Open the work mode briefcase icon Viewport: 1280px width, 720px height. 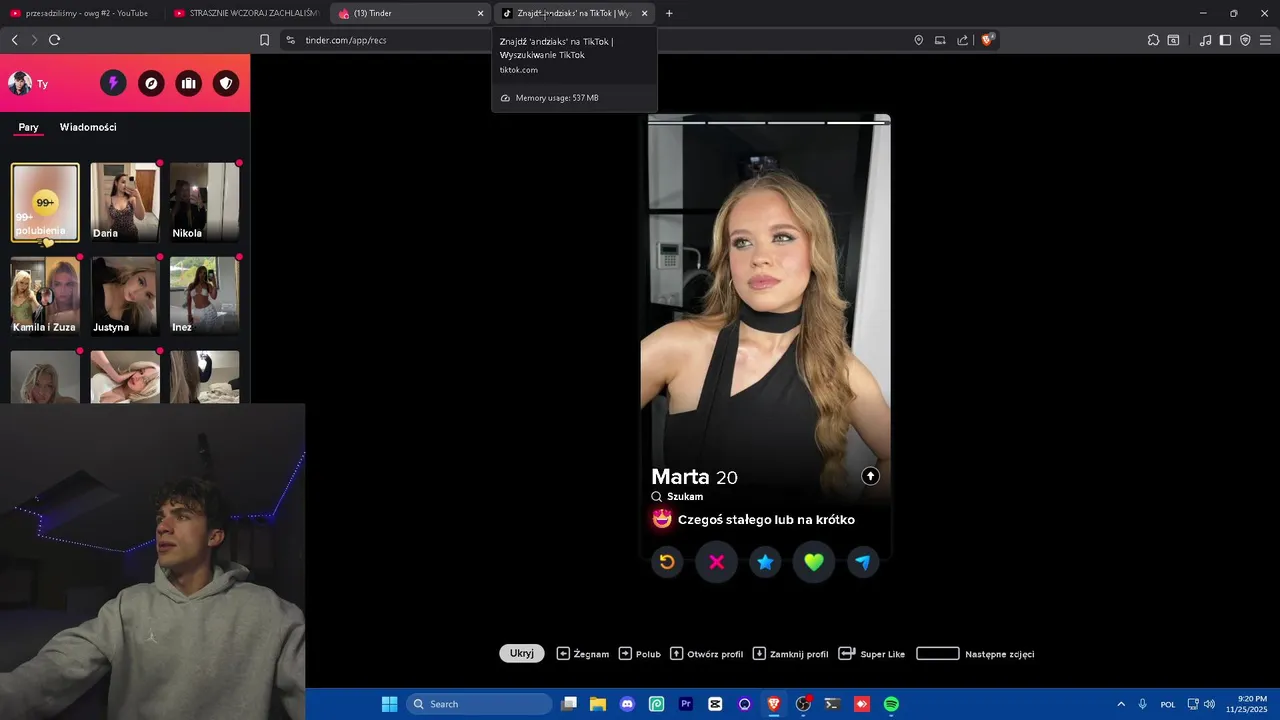189,83
